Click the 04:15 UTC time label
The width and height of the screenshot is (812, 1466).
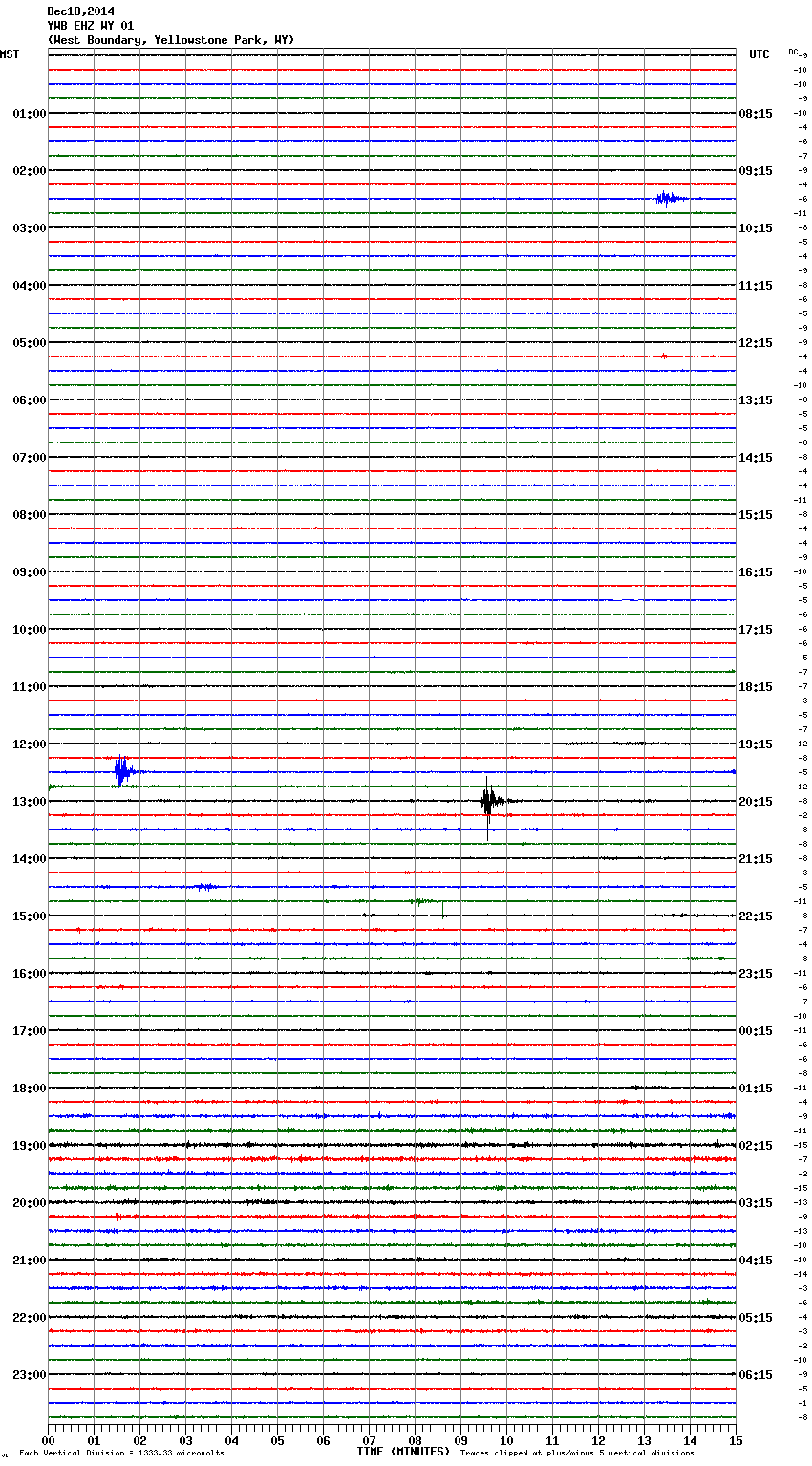click(x=756, y=1261)
